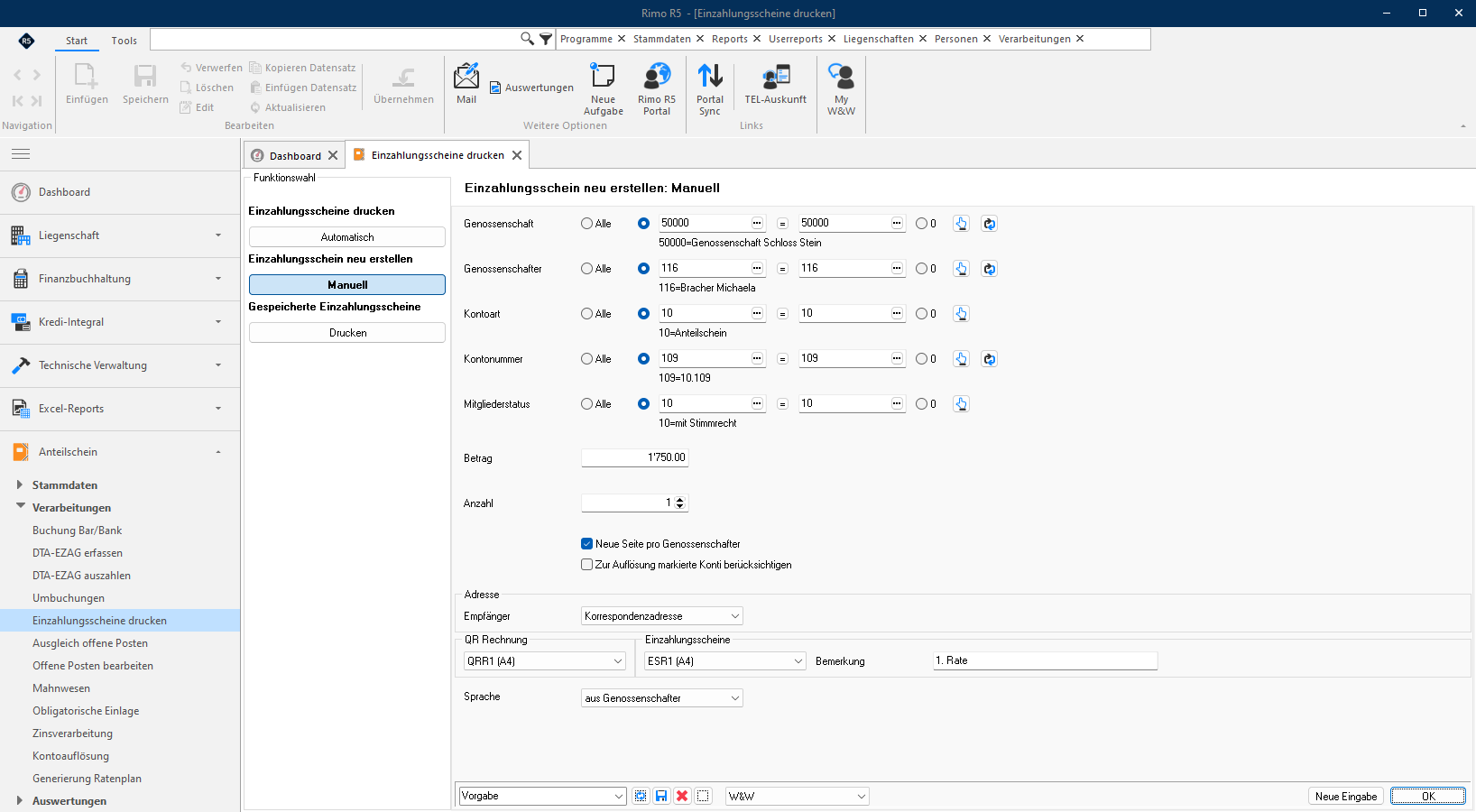Confirm with the OK button
Viewport: 1476px width, 812px height.
point(1428,796)
